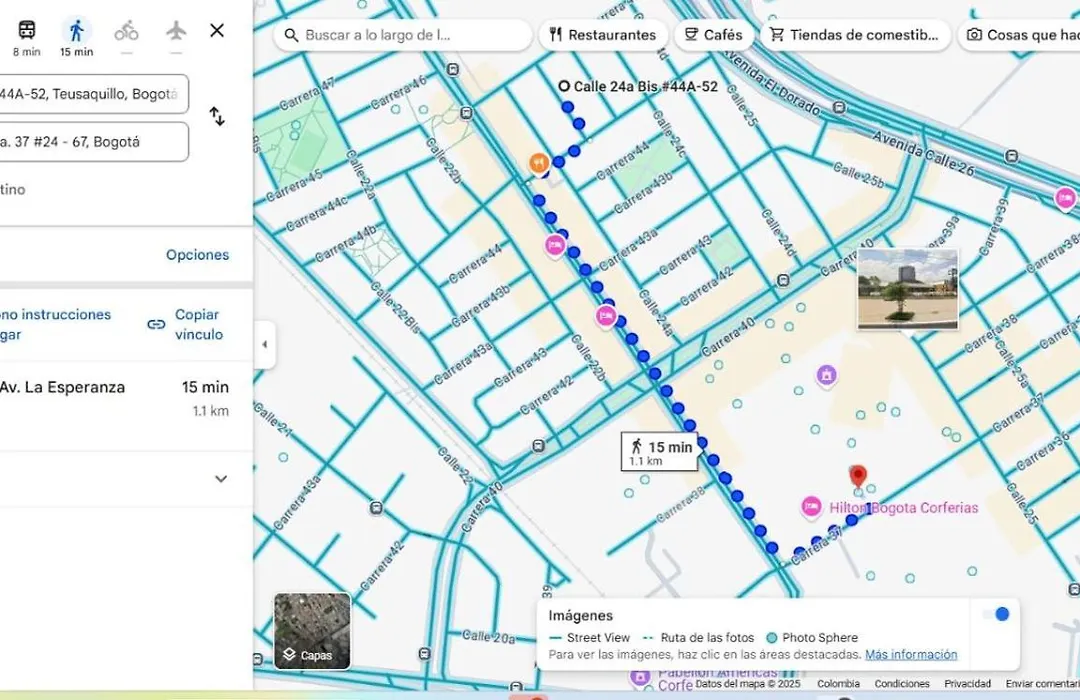Filter by Cosas que hacer chip
This screenshot has height=700, width=1080.
coord(1019,35)
